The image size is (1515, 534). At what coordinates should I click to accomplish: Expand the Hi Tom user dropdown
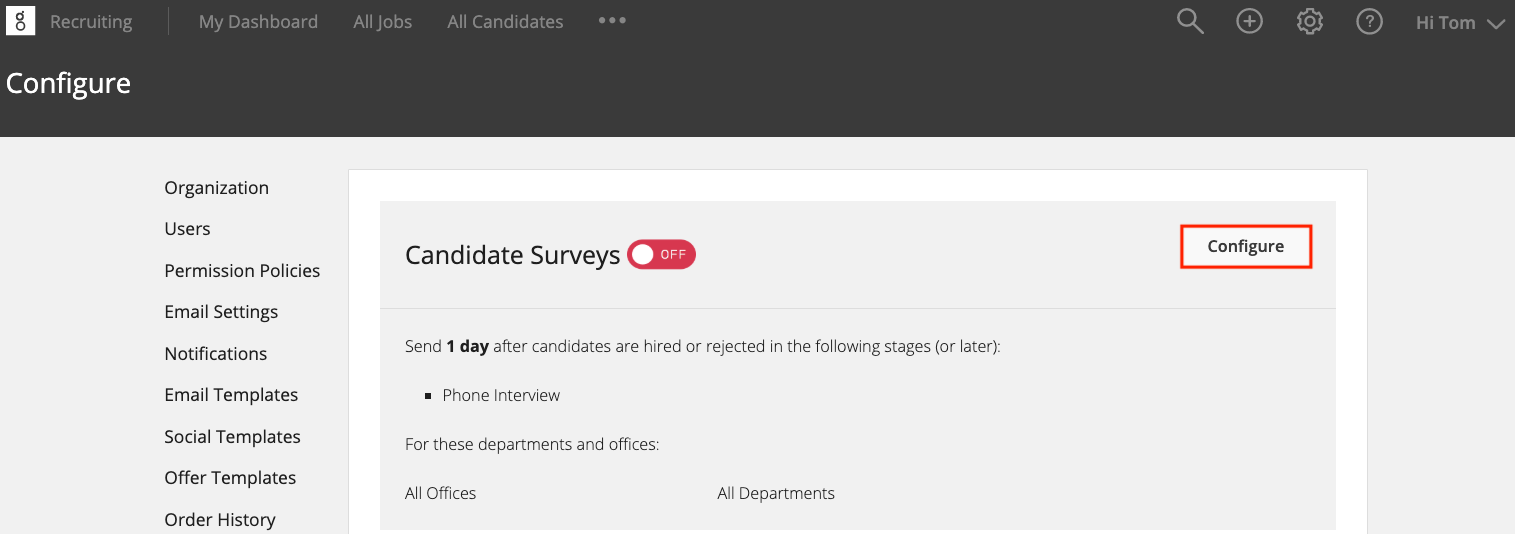tap(1460, 22)
